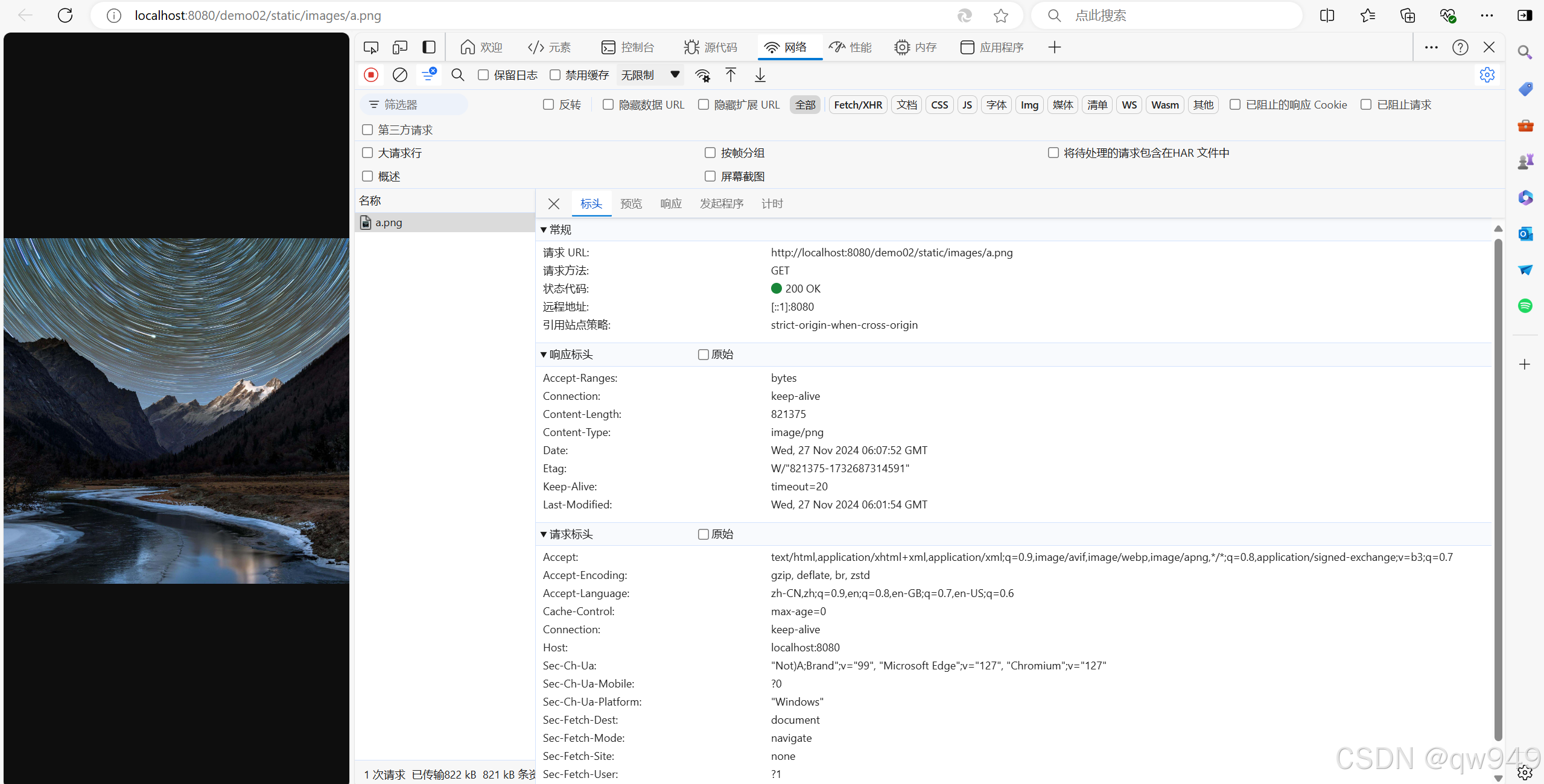
Task: Collapse the 常规 section
Action: click(x=544, y=230)
